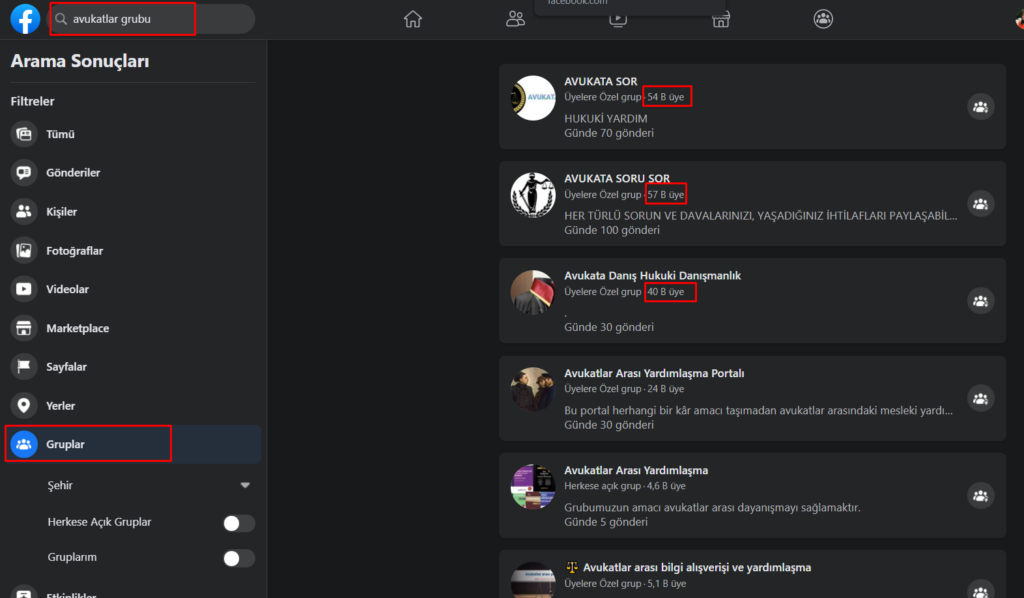
Task: Select the Sayfalar flag icon
Action: pos(24,366)
